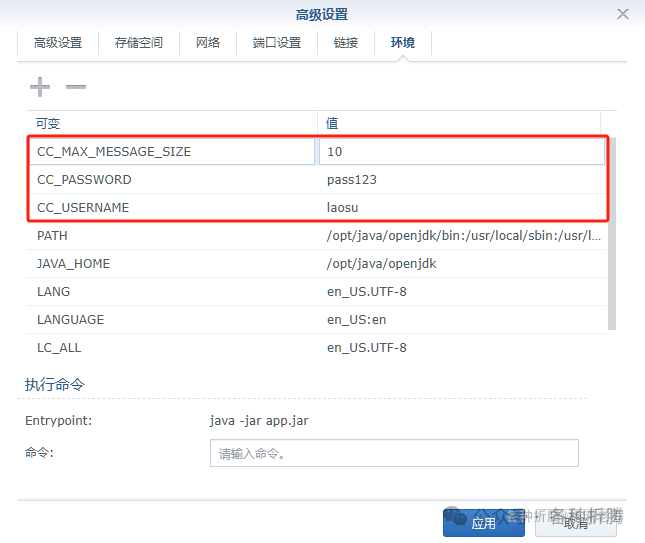Select the LC_ALL variable name
This screenshot has height=543, width=645.
click(59, 348)
